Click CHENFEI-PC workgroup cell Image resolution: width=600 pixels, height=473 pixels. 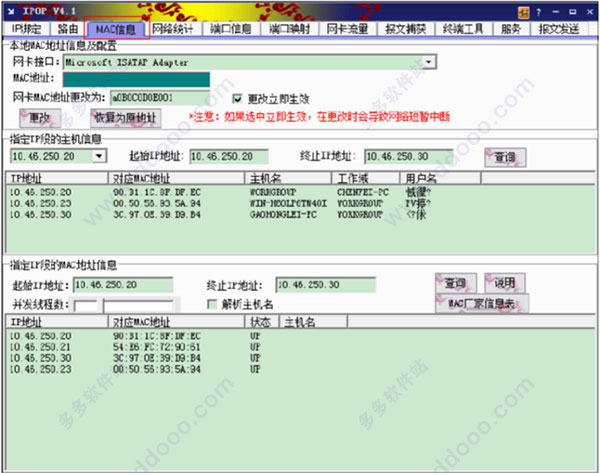pyautogui.click(x=363, y=192)
